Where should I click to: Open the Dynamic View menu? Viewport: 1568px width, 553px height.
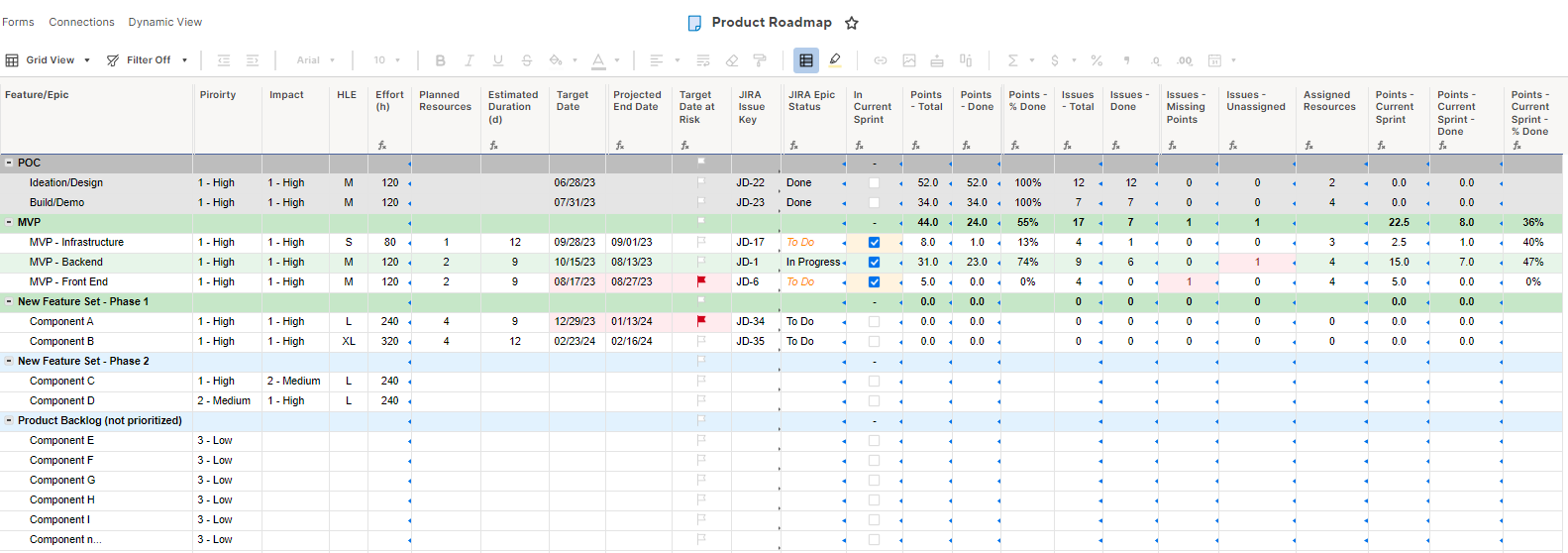click(164, 22)
